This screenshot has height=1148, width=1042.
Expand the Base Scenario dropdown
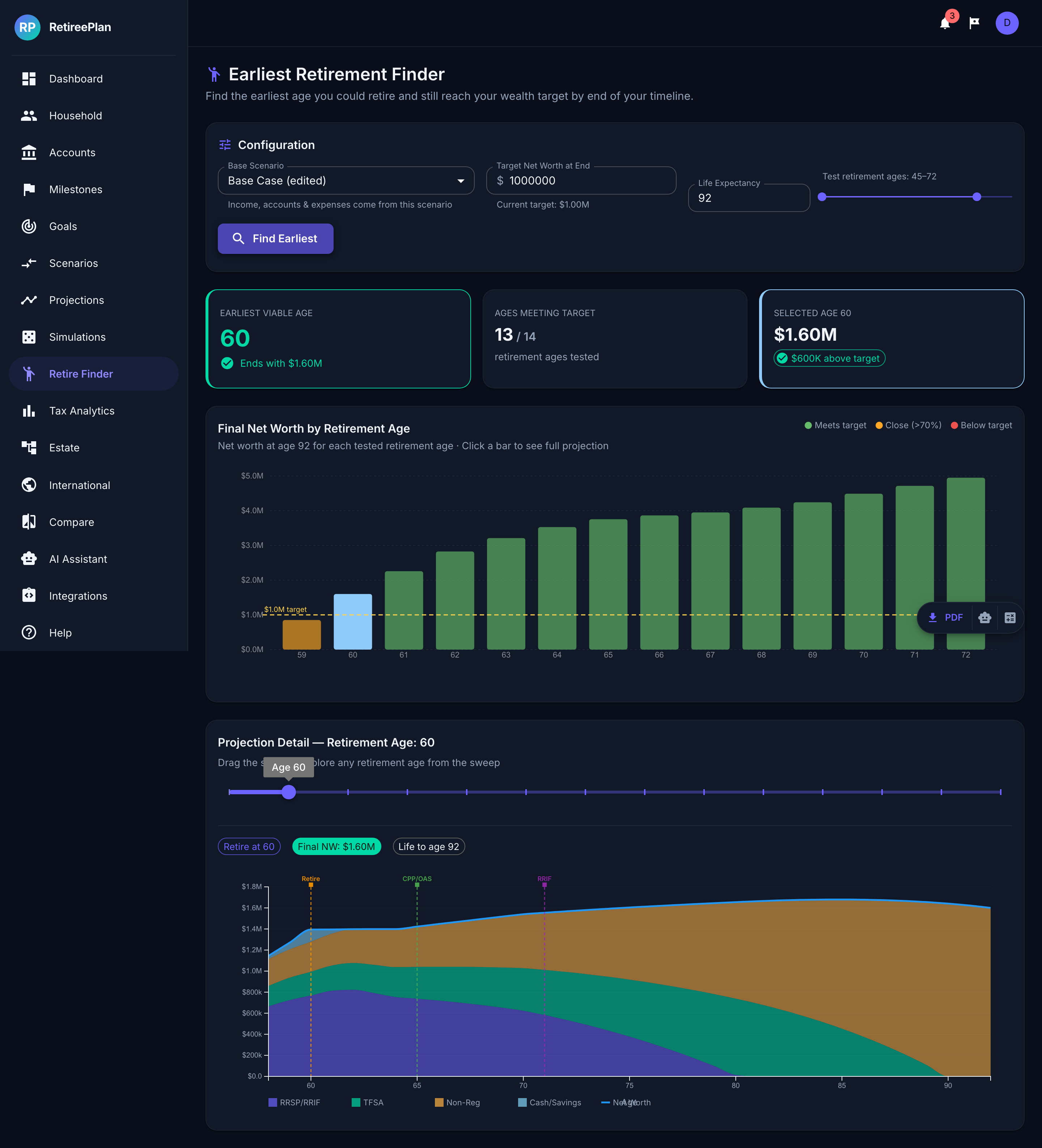pos(346,180)
